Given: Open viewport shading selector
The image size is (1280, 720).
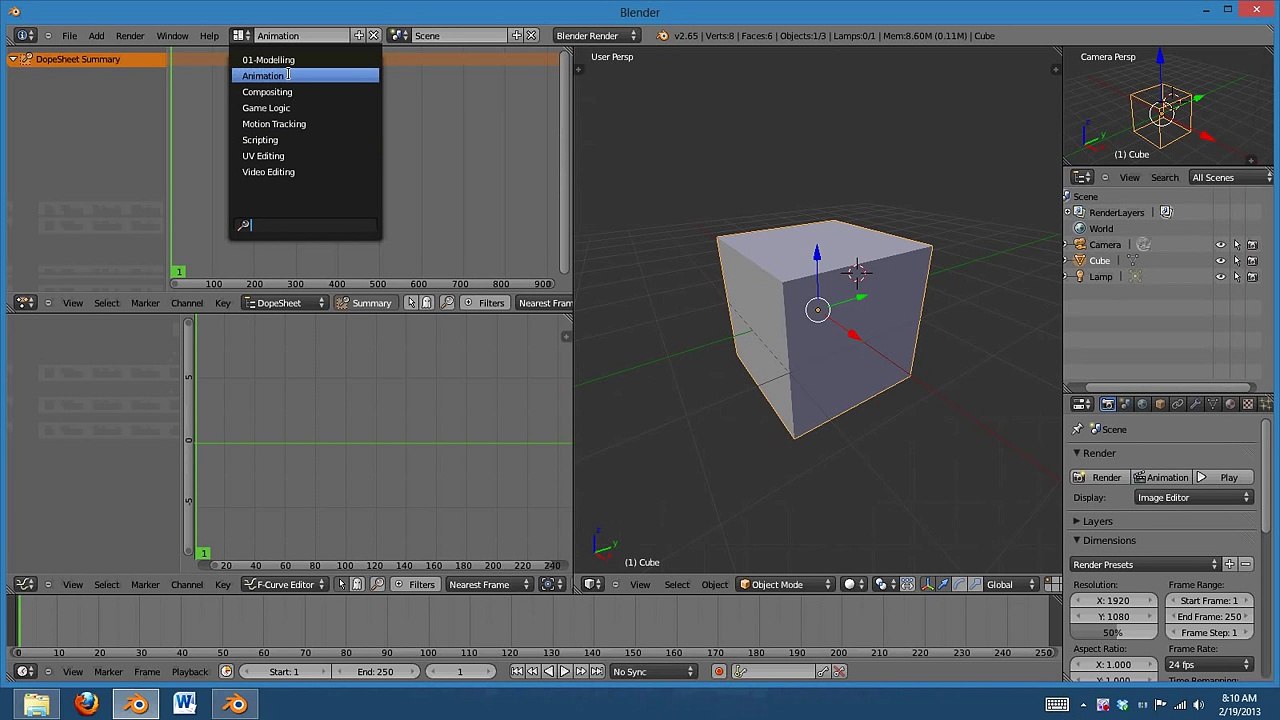Looking at the screenshot, I should tap(854, 584).
